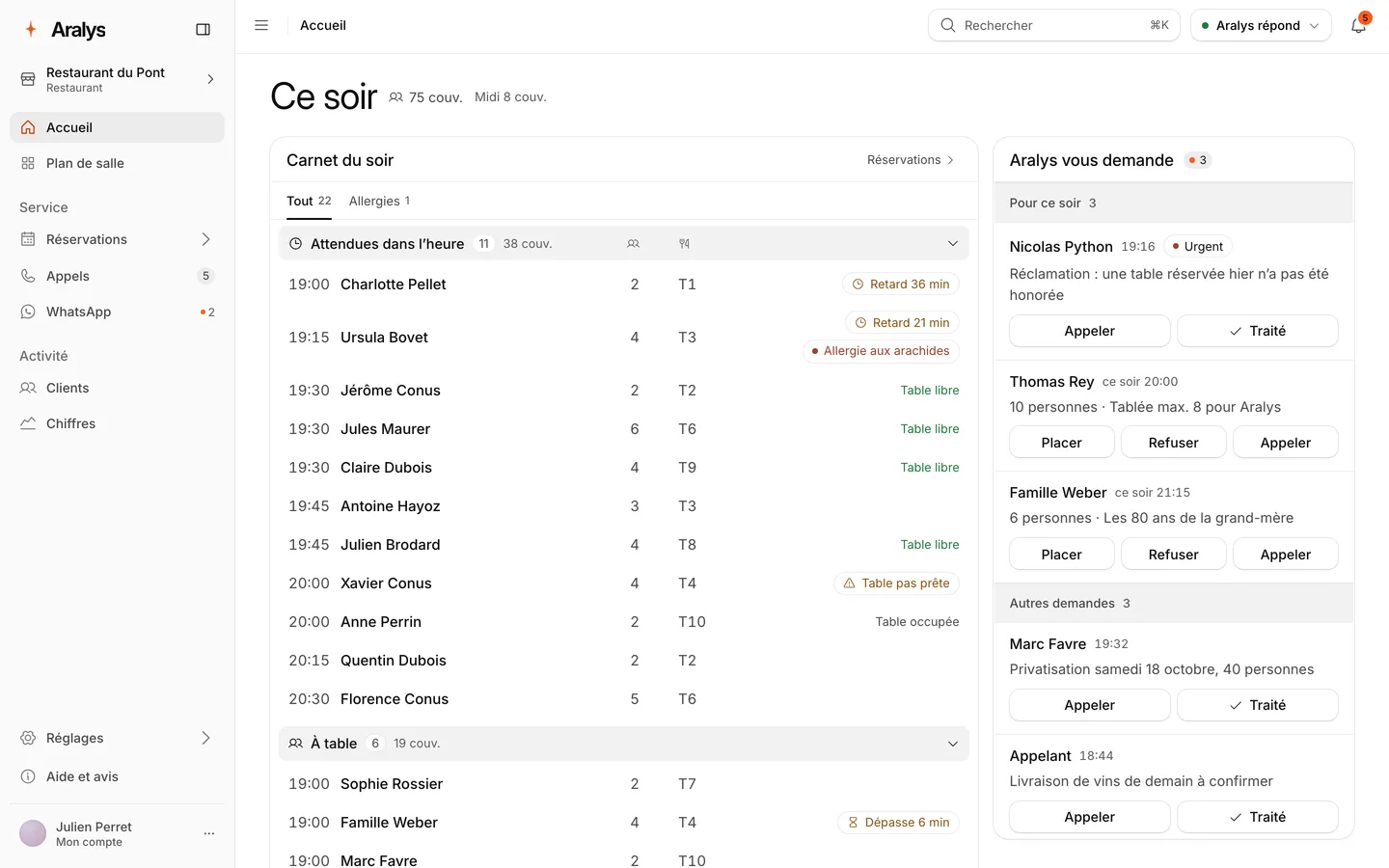Click the Réservations calendar icon in sidebar
The height and width of the screenshot is (868, 1389).
click(28, 239)
